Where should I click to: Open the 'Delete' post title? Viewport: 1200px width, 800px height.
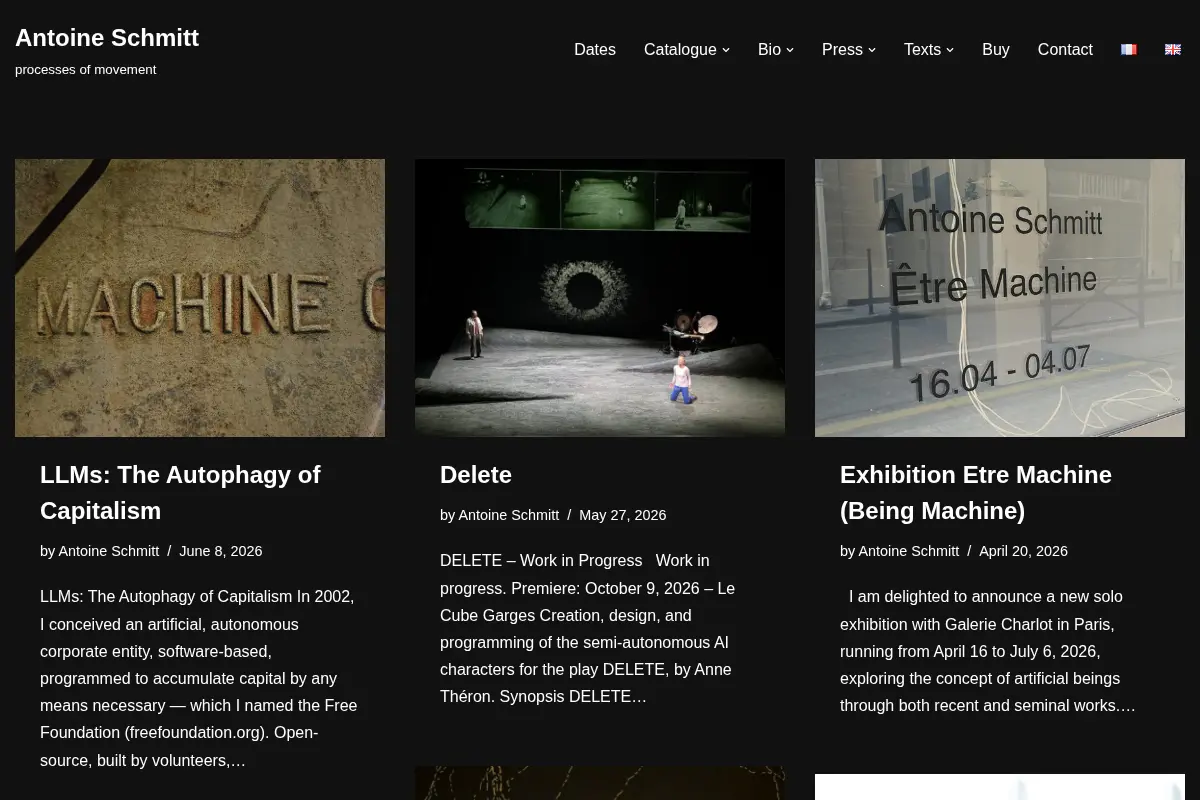click(476, 475)
